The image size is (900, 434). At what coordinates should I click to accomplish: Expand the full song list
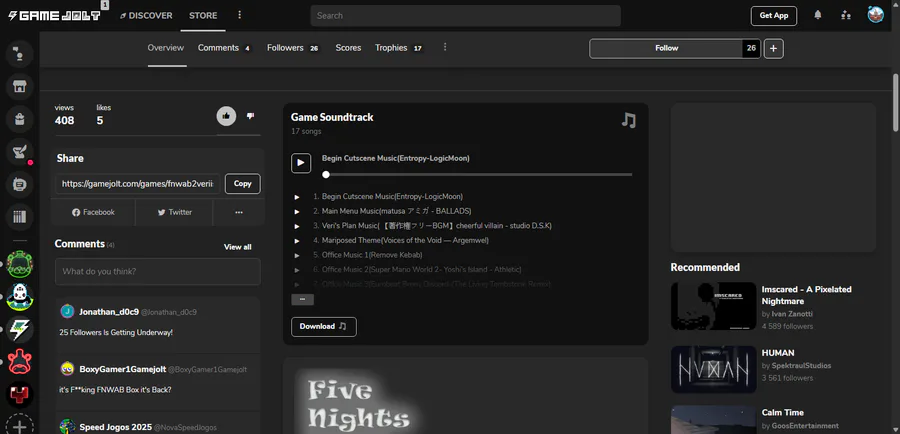point(302,300)
